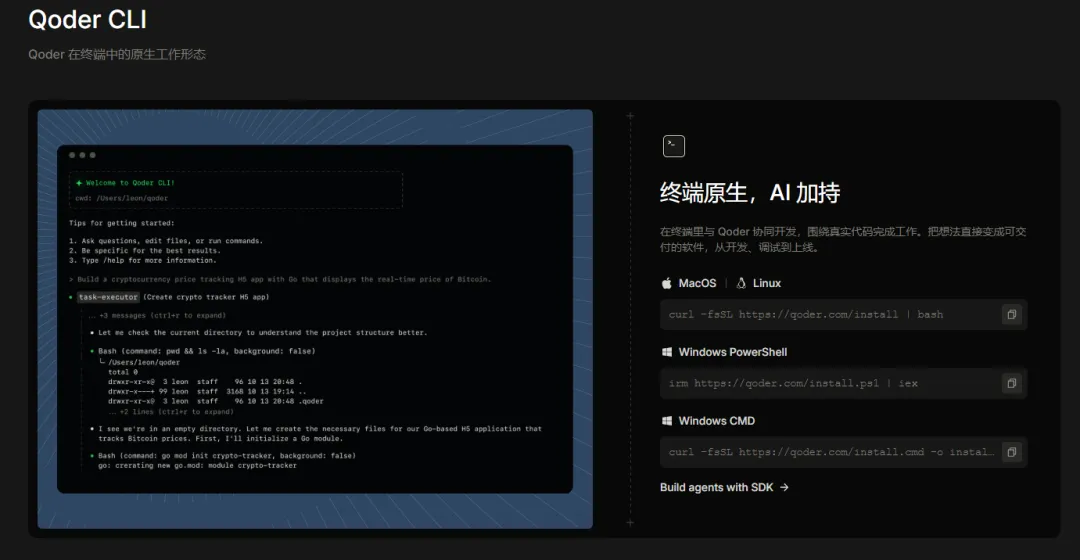Click the description paragraph 在终端里与 Qoder 协同开发
Screen dimensions: 1080x560
coord(842,239)
